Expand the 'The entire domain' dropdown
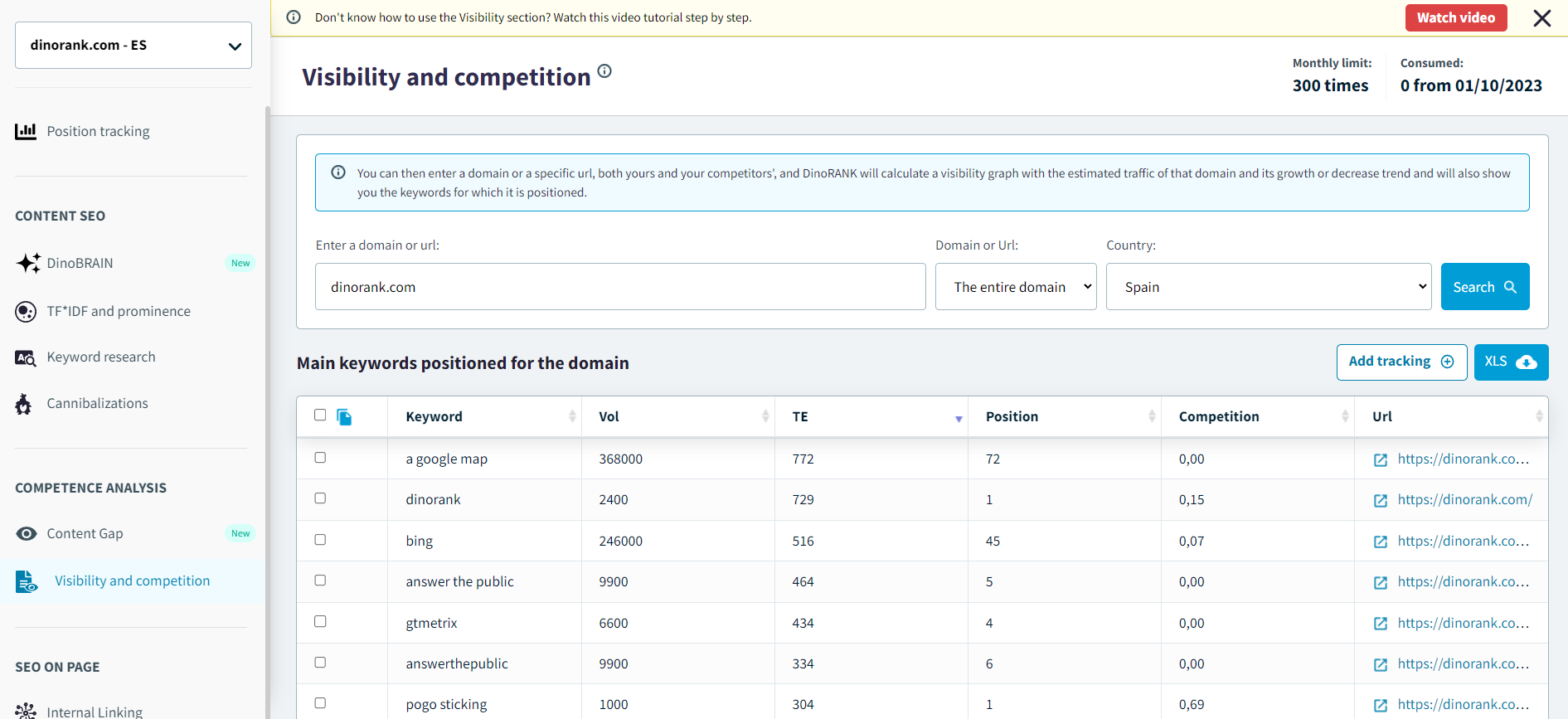 1016,287
